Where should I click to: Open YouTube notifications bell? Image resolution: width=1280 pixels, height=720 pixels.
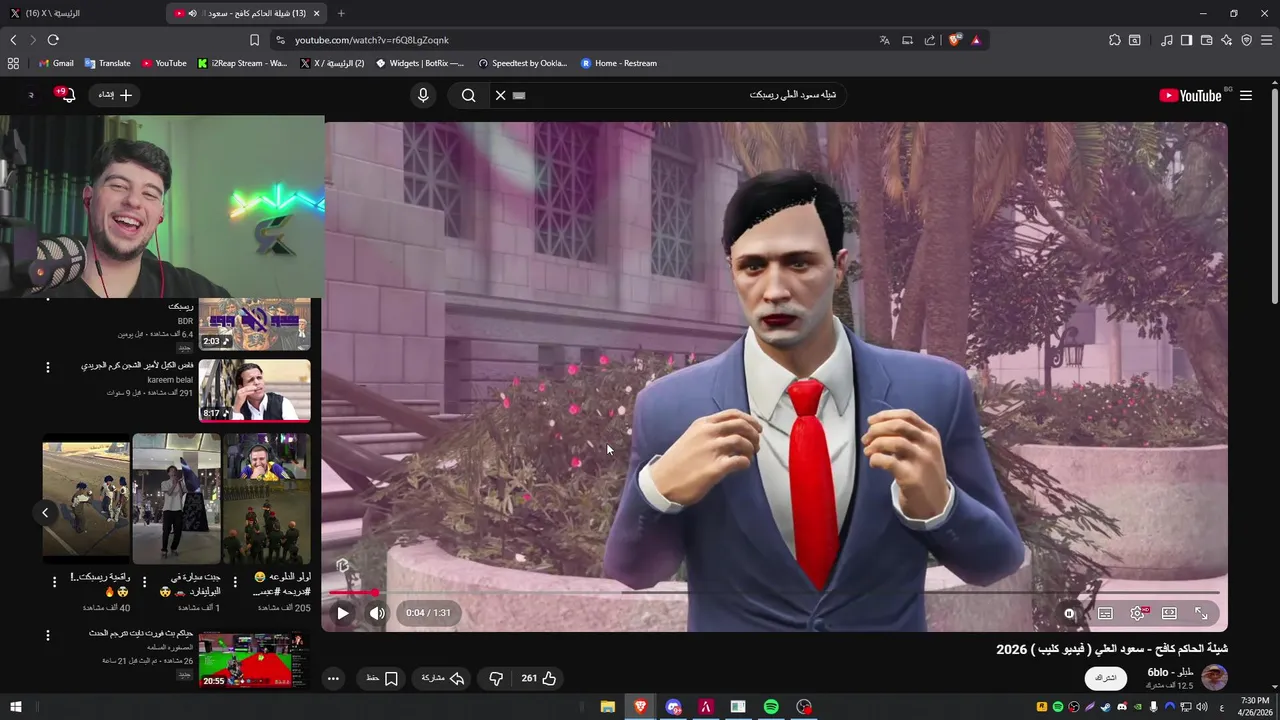pos(68,95)
